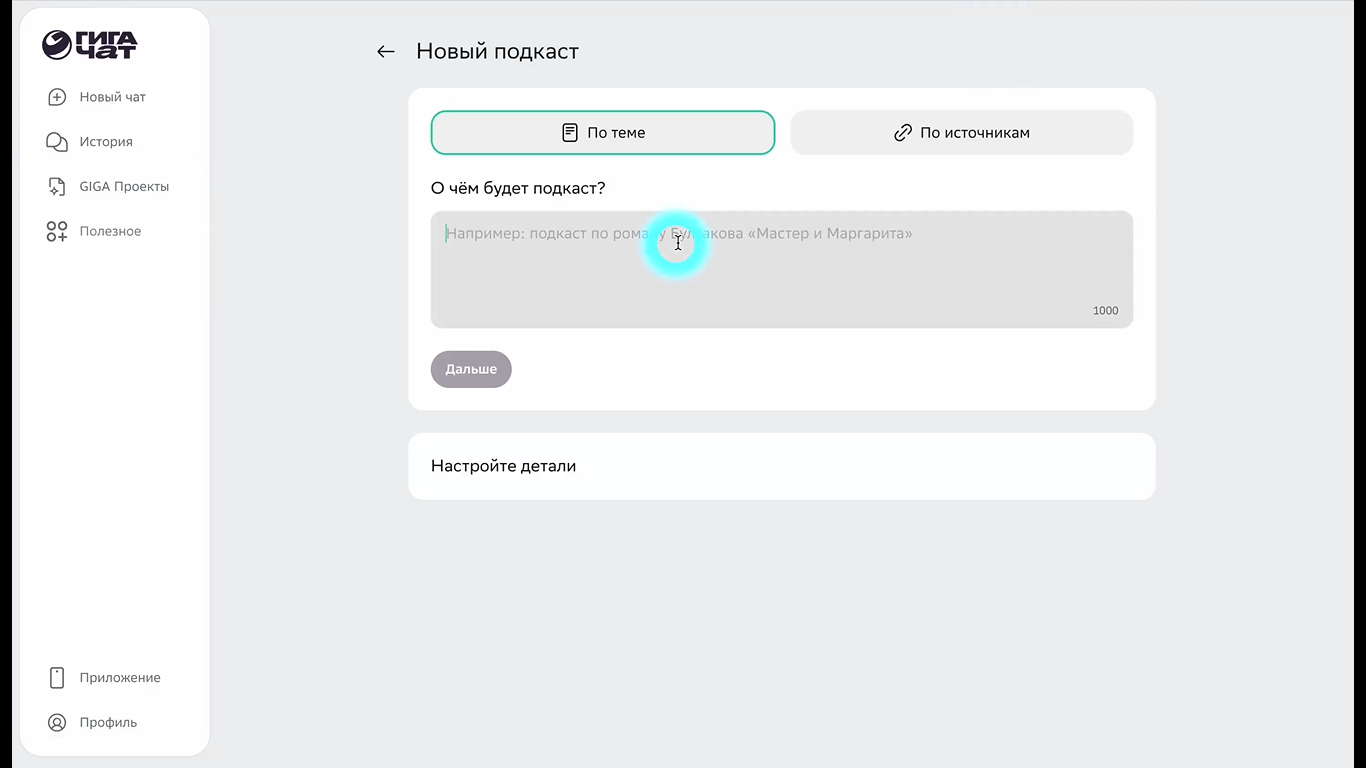The width and height of the screenshot is (1366, 768).
Task: Click the GIGA Проекты file icon
Action: click(57, 187)
